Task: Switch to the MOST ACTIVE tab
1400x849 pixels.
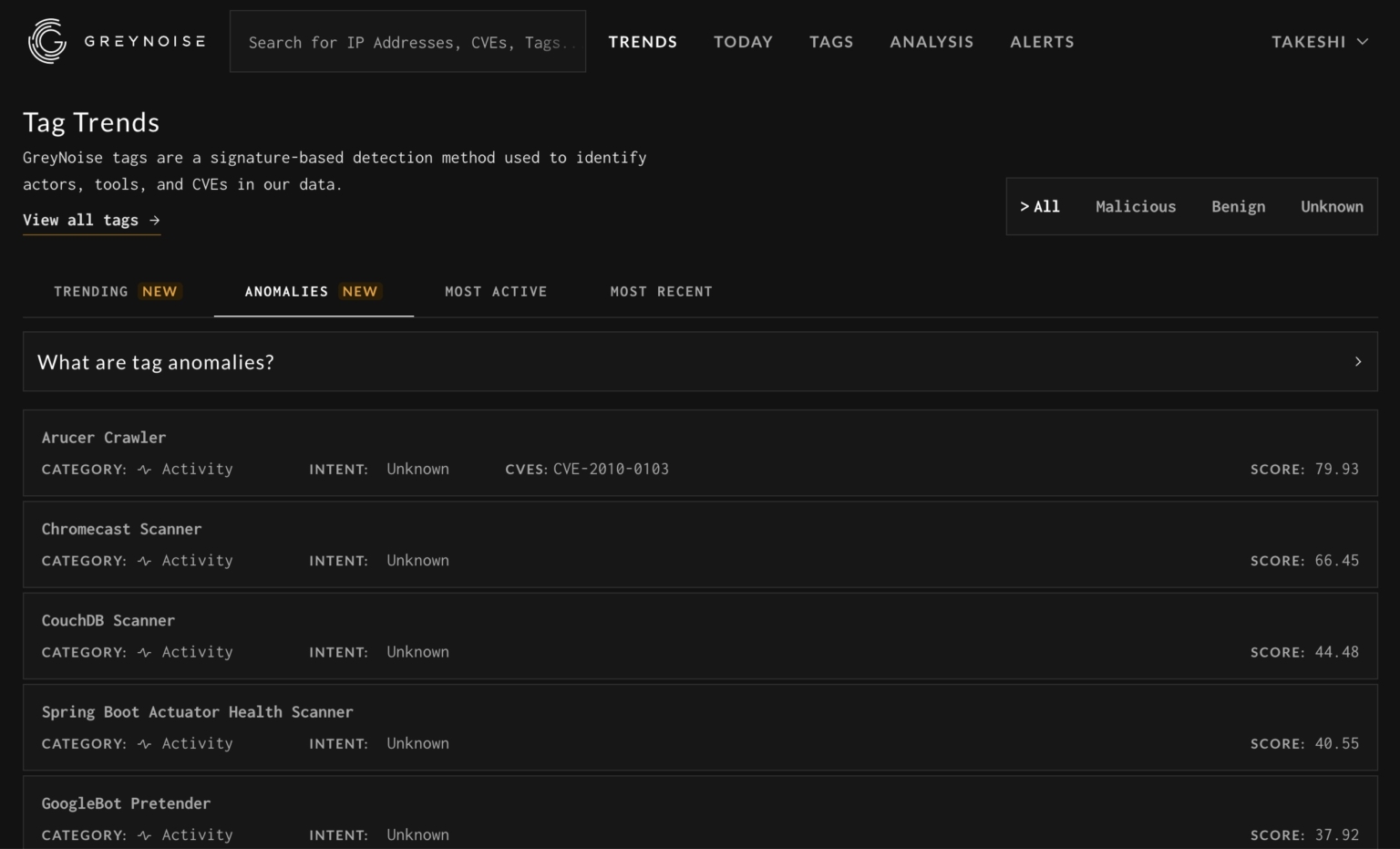Action: point(496,291)
